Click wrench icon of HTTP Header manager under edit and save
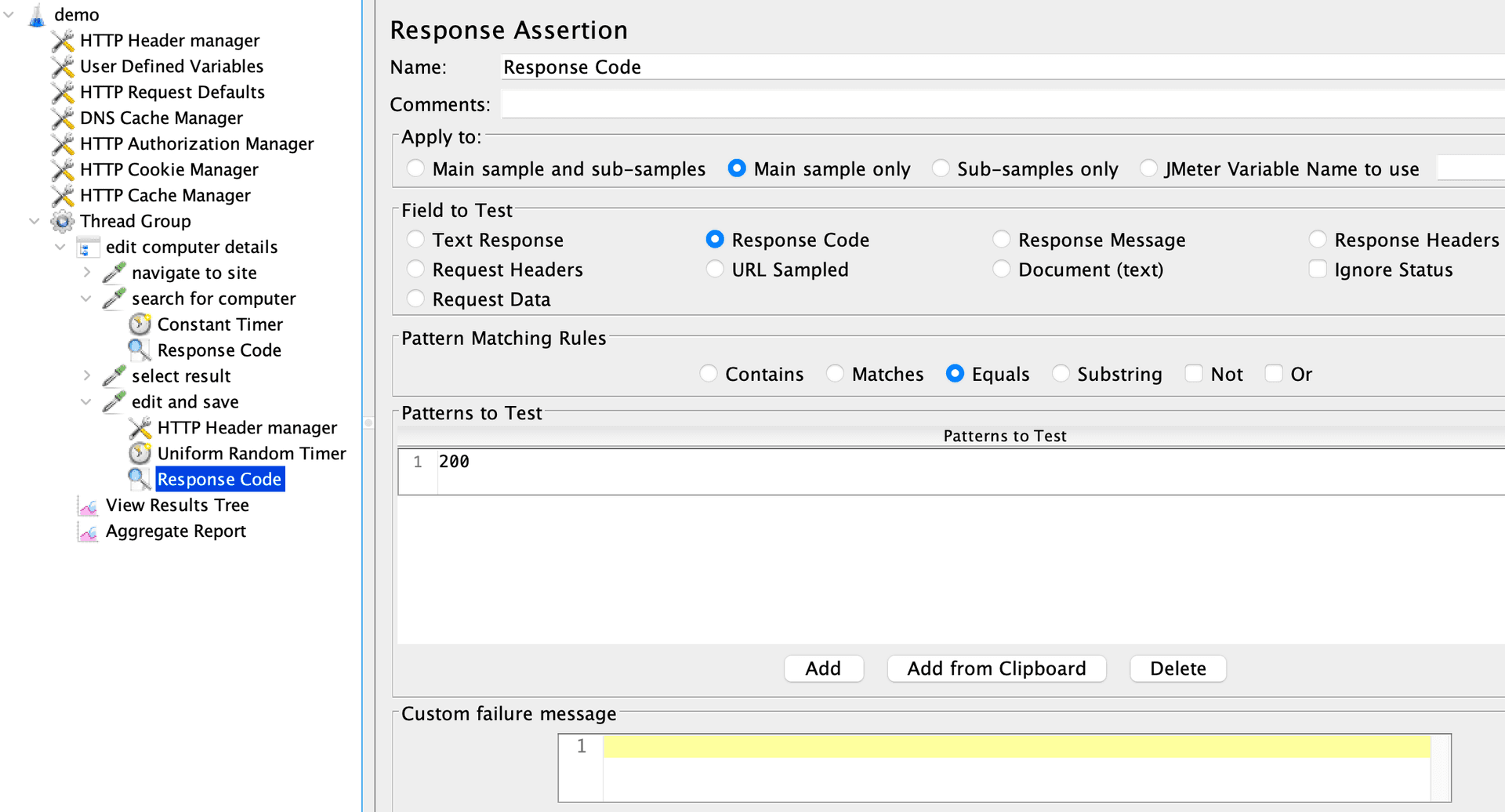1505x812 pixels. 140,428
